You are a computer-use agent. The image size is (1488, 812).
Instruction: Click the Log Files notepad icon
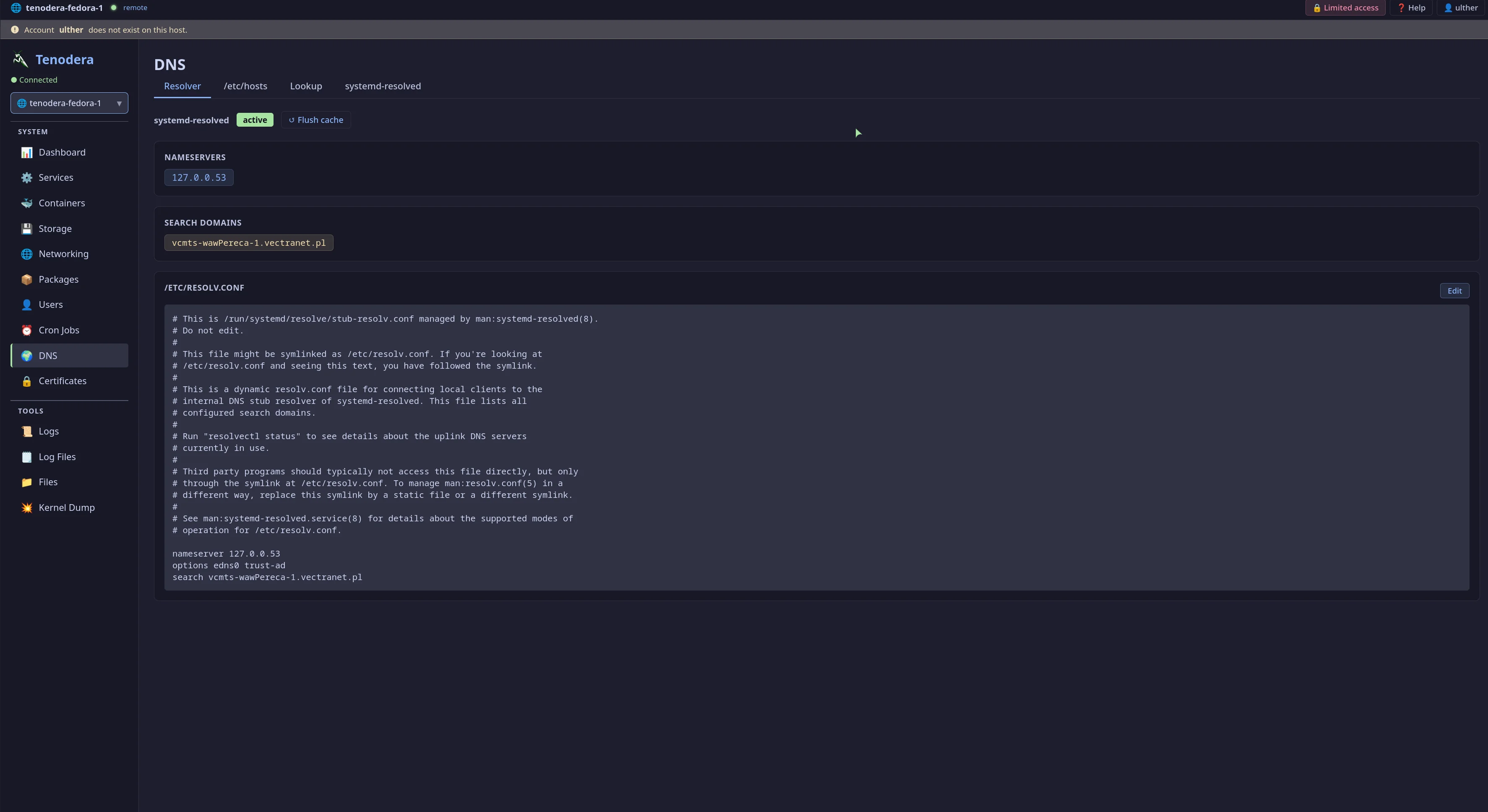click(x=26, y=457)
